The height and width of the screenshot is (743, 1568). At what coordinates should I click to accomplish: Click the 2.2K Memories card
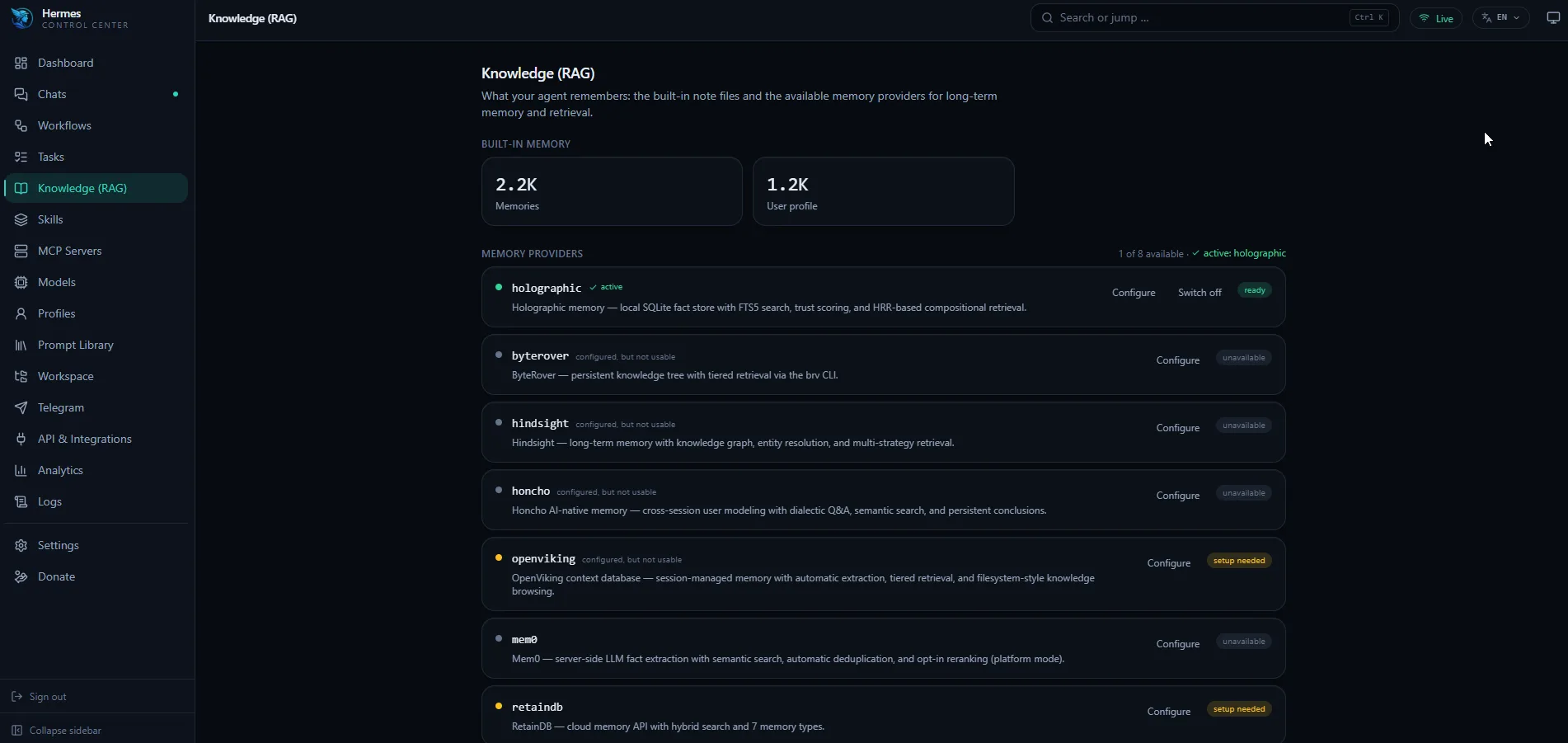pyautogui.click(x=612, y=191)
